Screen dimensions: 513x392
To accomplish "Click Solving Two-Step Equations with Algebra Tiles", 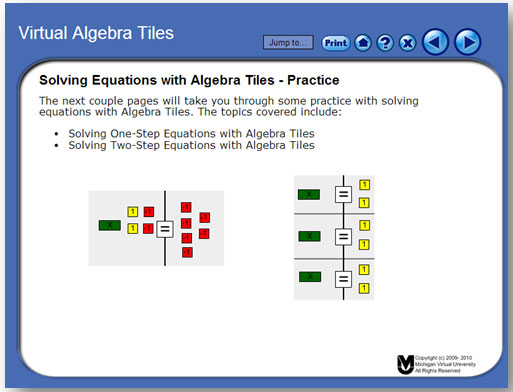I will click(191, 145).
